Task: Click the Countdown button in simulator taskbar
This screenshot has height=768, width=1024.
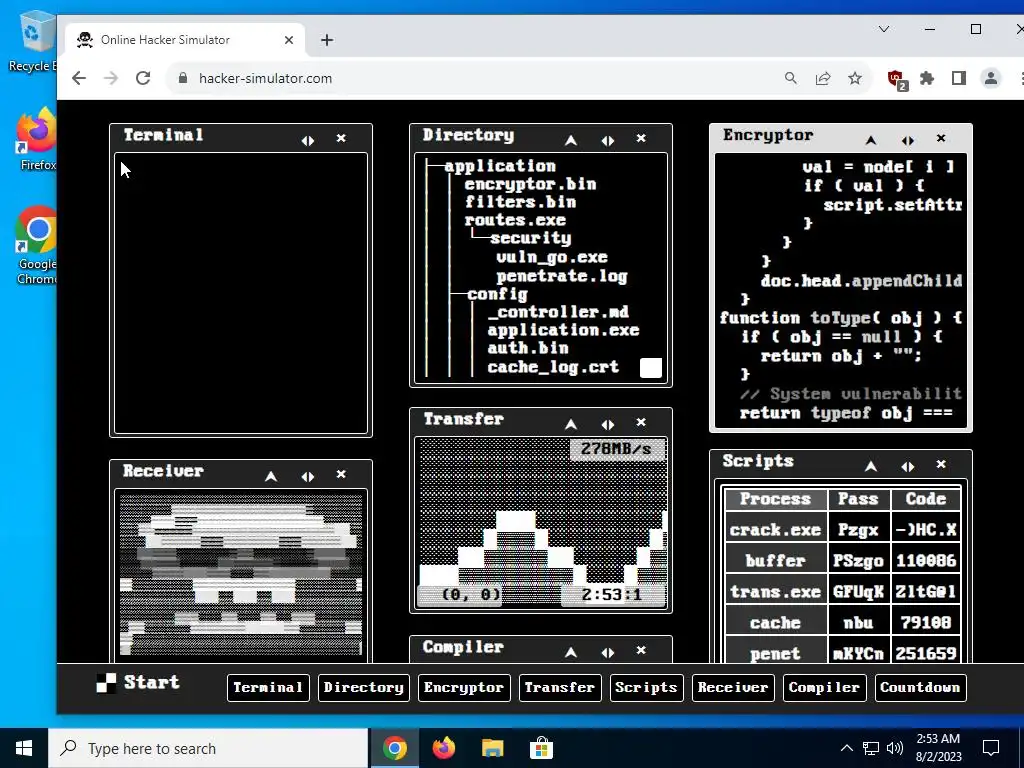Action: pos(920,688)
